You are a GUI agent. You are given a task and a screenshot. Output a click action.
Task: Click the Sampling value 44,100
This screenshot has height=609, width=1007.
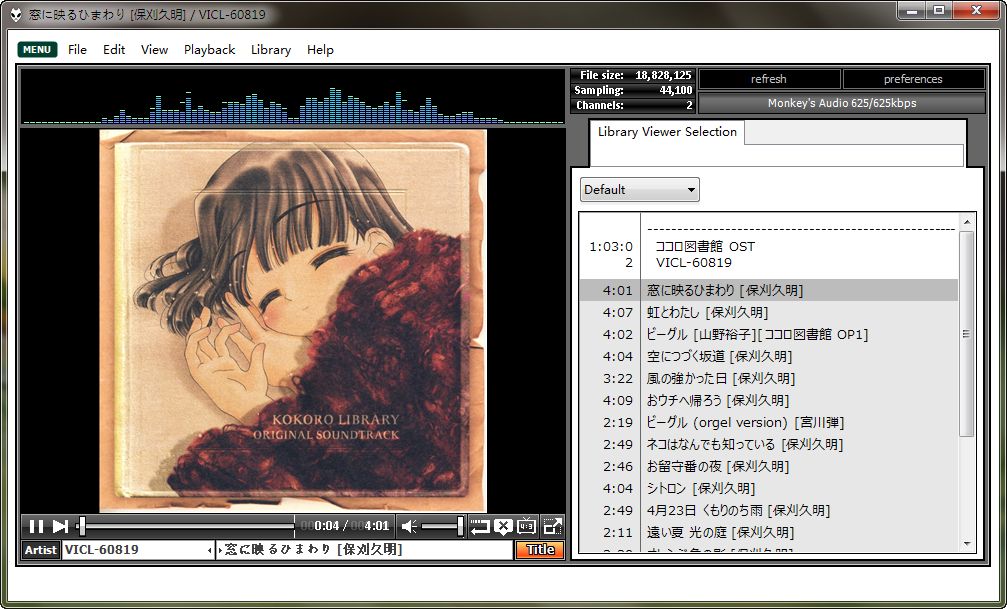pyautogui.click(x=676, y=90)
